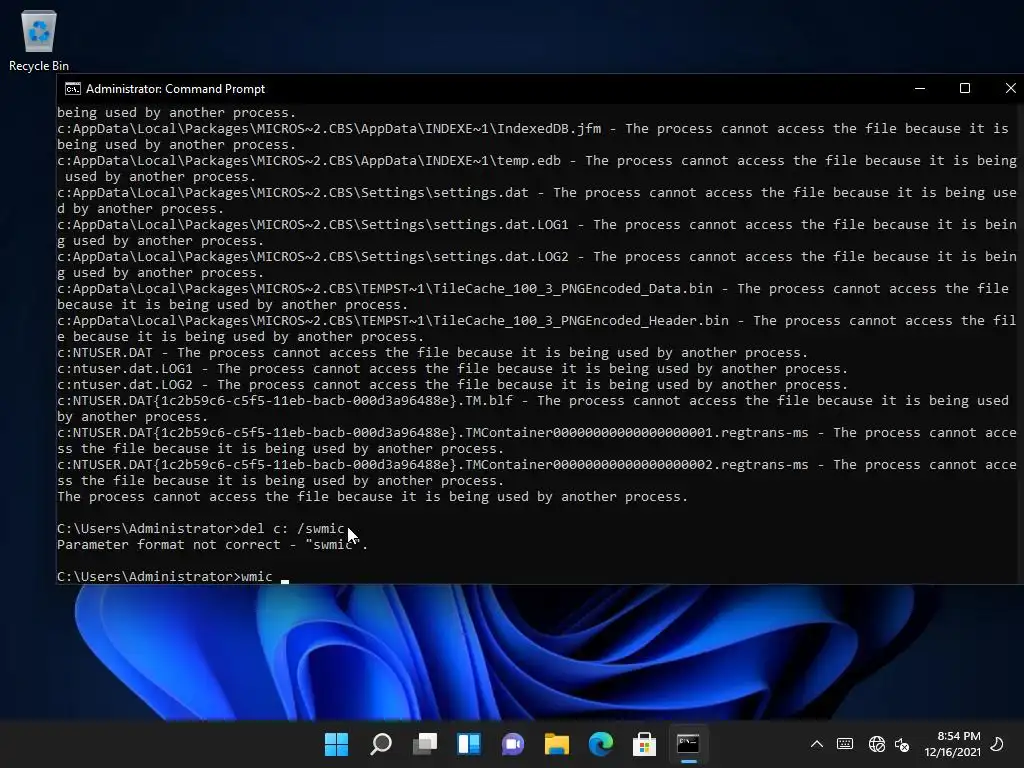Click the TMContainer...0002.regtrans-ms line
Screen dimensions: 1024x768
click(x=537, y=473)
